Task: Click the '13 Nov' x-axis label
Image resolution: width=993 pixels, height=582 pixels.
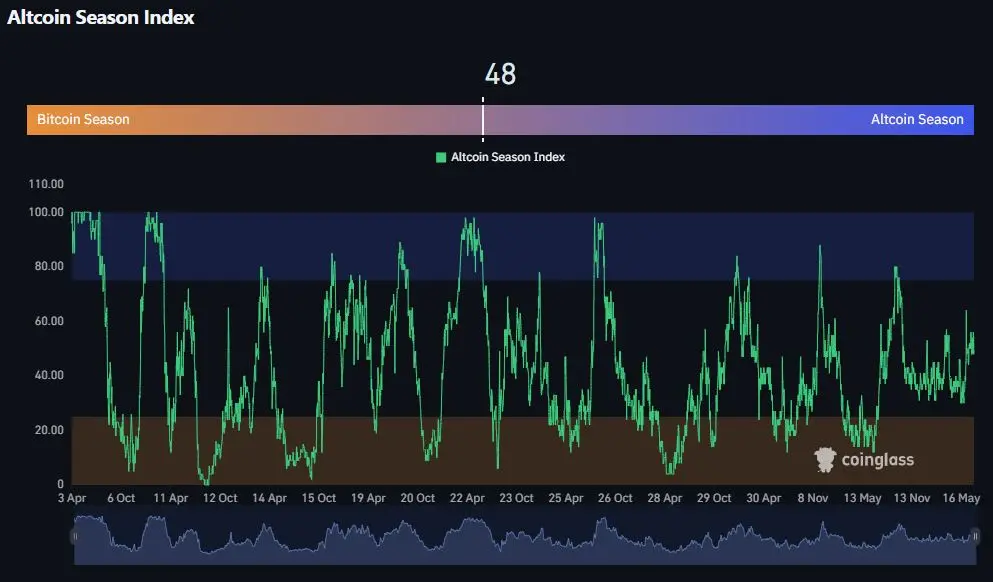Action: coord(911,498)
